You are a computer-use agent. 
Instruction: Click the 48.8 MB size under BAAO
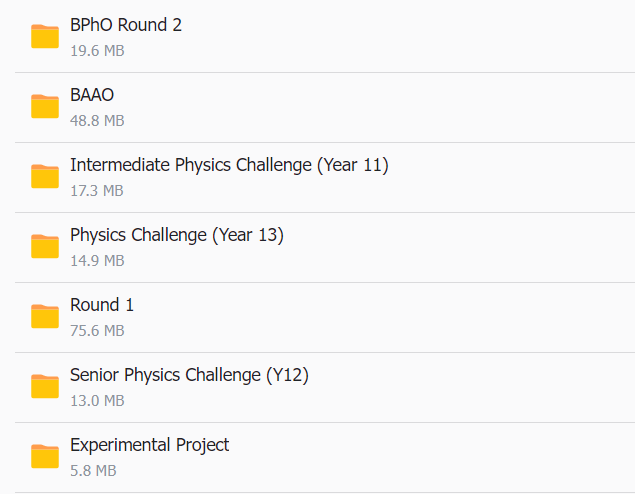(97, 120)
